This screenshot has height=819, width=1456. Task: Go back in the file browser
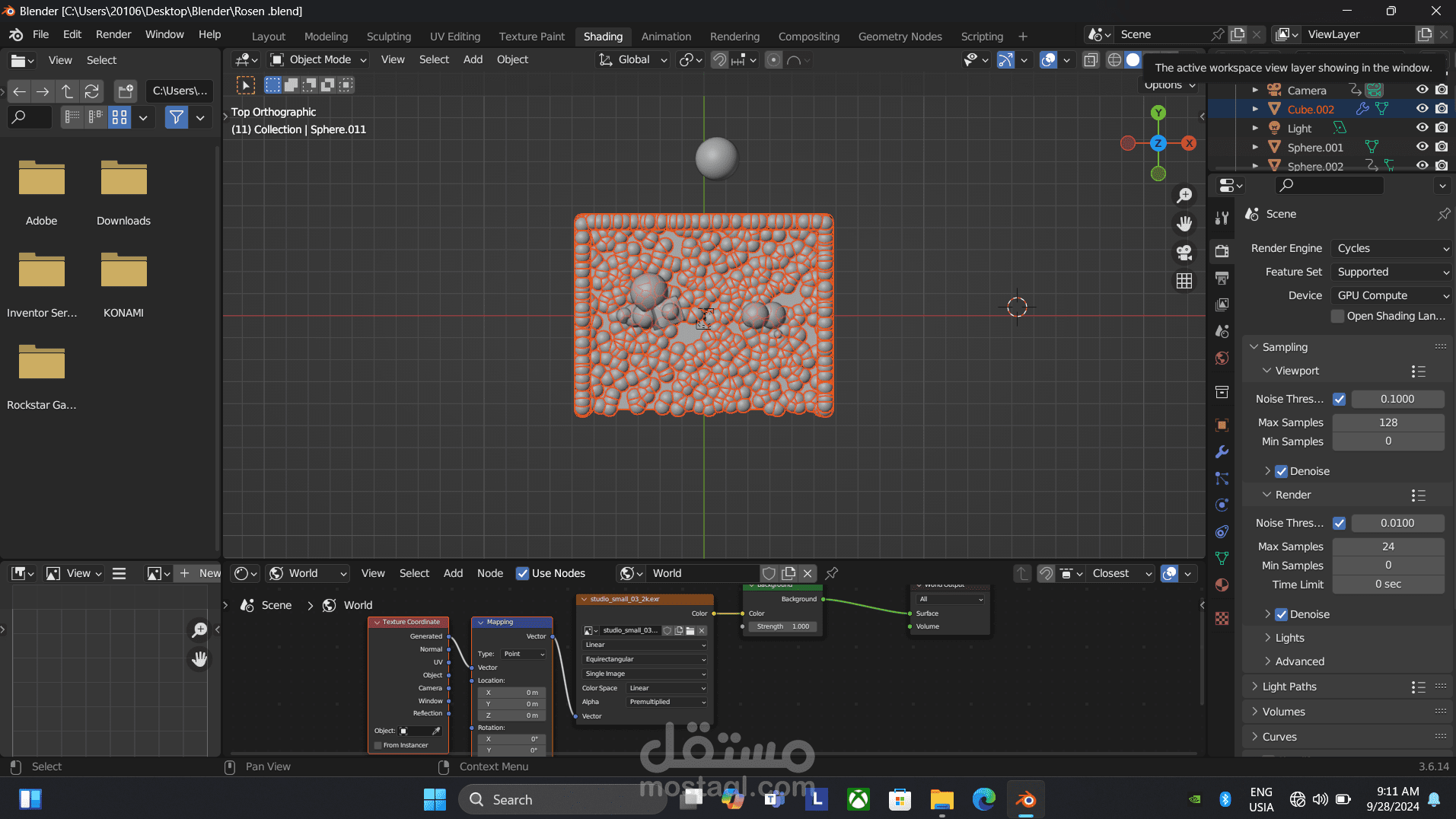pos(20,91)
